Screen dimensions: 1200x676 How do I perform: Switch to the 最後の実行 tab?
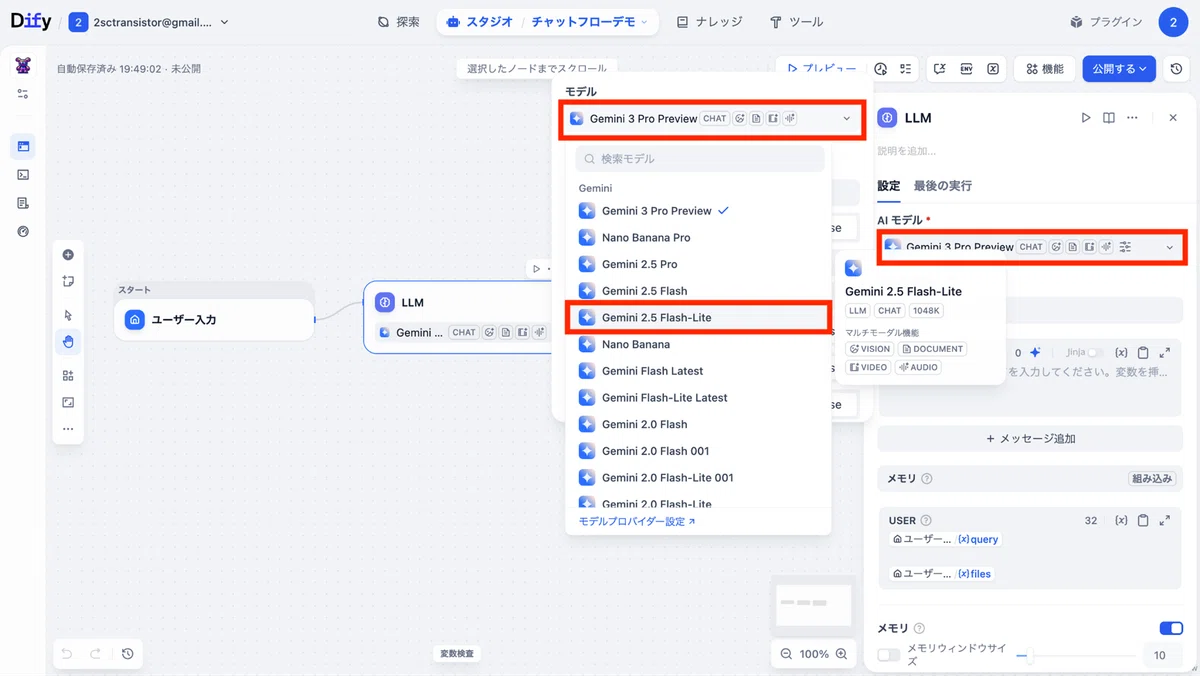pos(942,186)
